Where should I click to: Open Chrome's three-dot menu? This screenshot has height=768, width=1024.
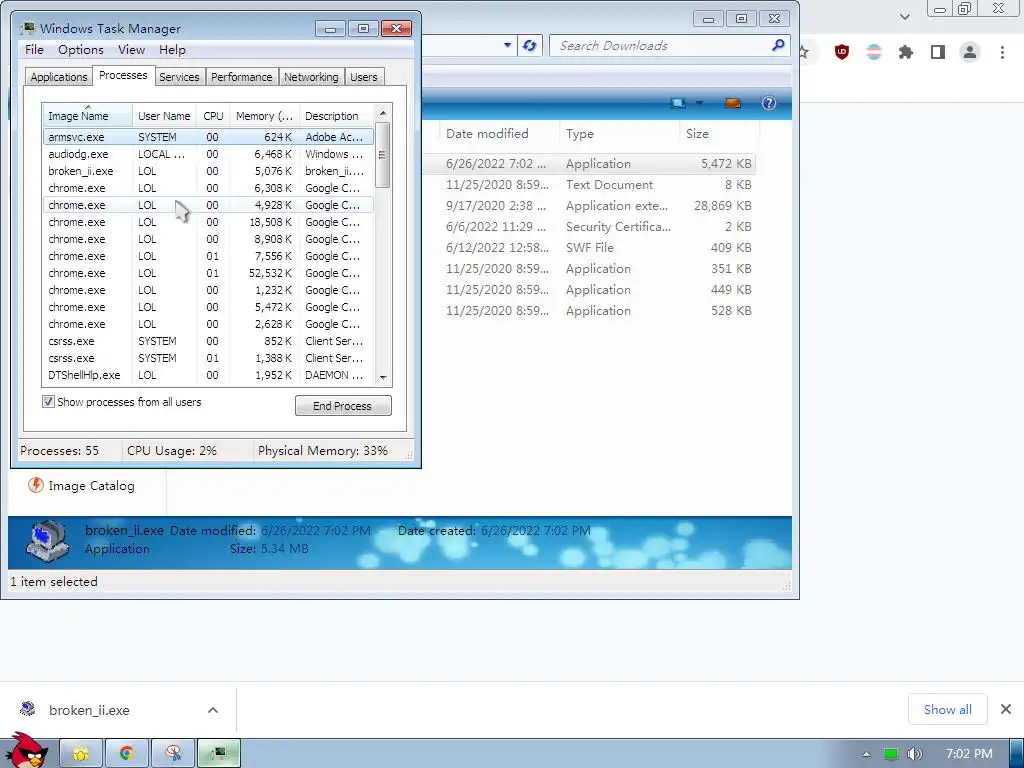point(1002,52)
